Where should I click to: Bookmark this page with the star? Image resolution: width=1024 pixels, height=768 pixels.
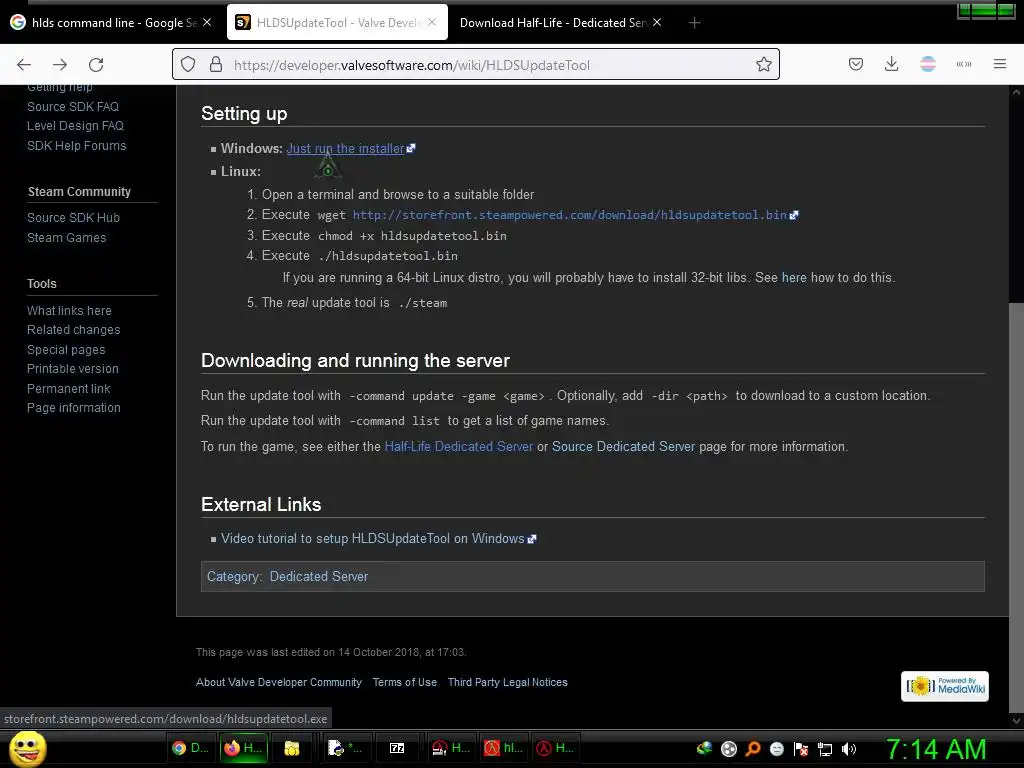pyautogui.click(x=763, y=65)
